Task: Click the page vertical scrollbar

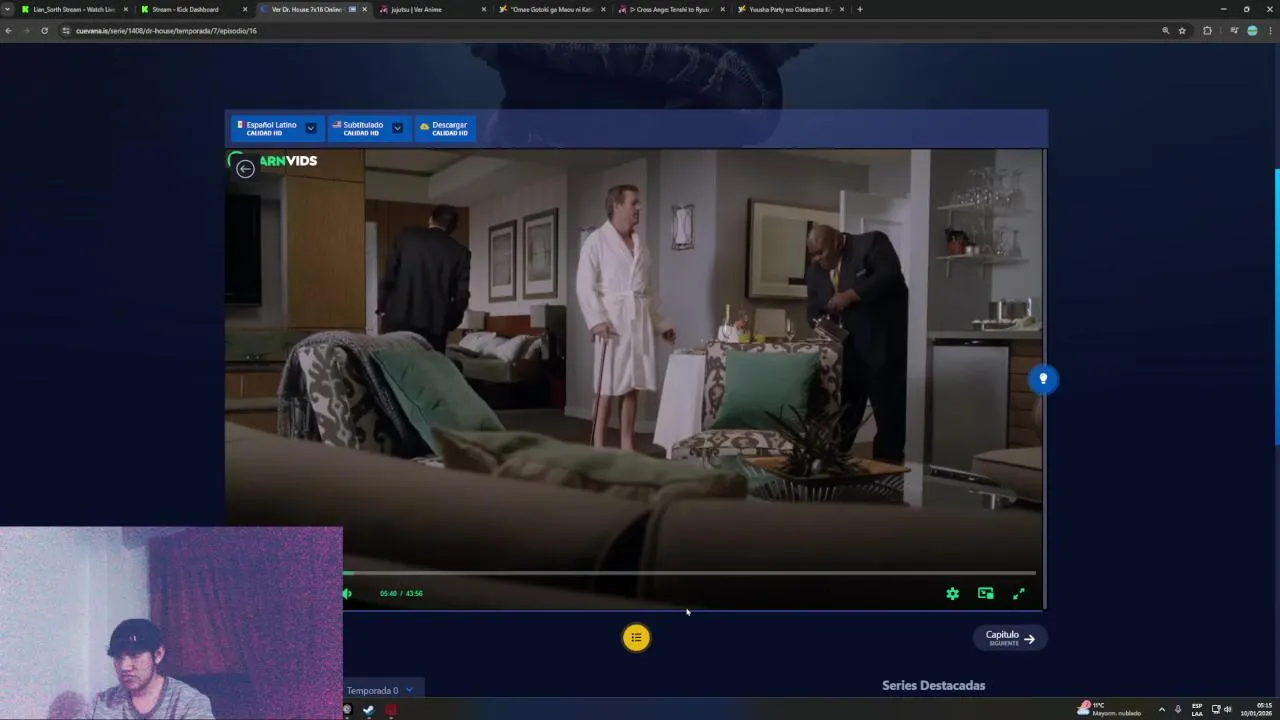Action: pos(1276,307)
